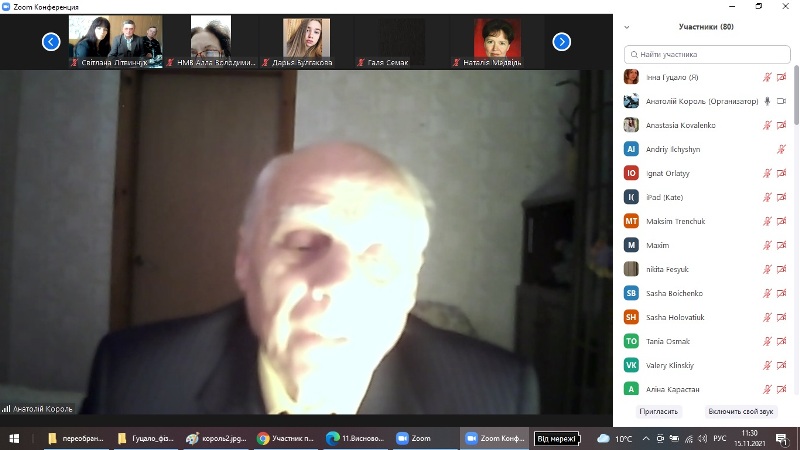This screenshot has height=450, width=800.
Task: Open король2.jpg taskbar item
Action: point(216,438)
